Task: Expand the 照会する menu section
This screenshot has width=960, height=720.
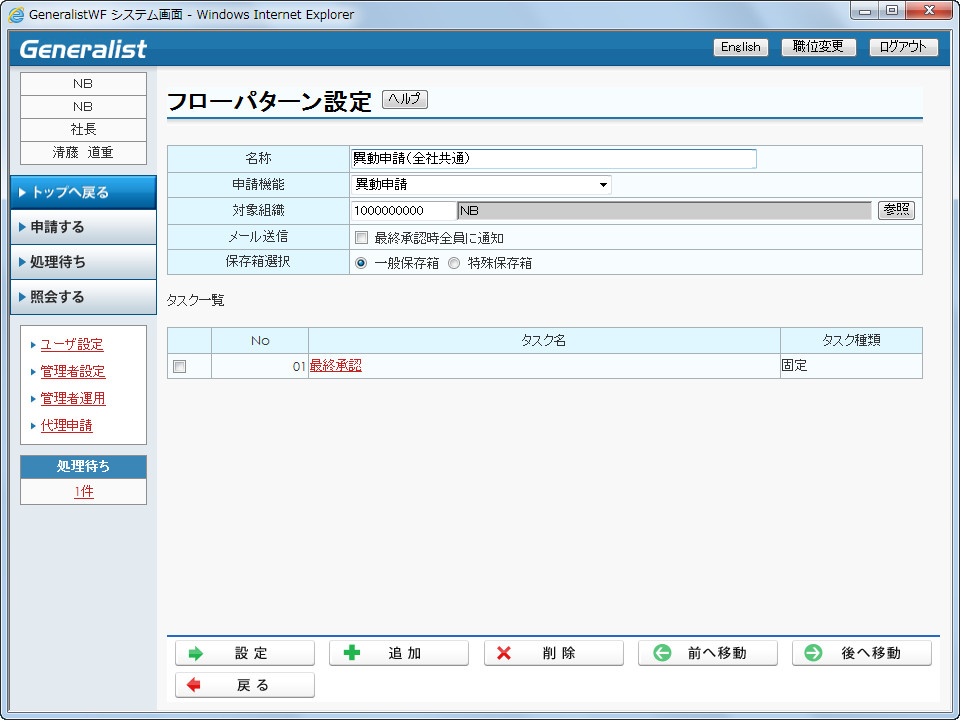Action: [x=83, y=297]
